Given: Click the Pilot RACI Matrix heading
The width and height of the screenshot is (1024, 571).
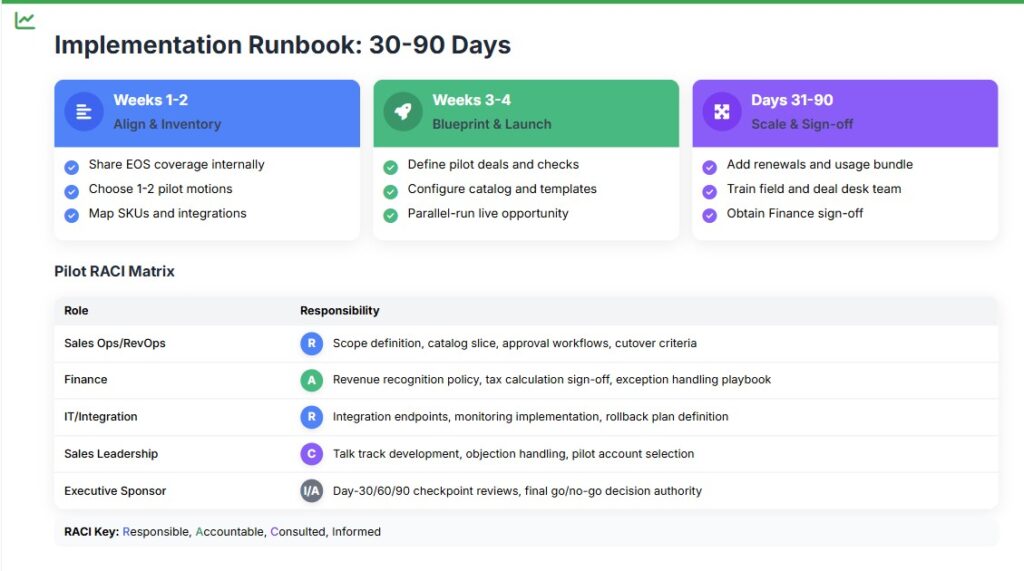Looking at the screenshot, I should pyautogui.click(x=114, y=272).
